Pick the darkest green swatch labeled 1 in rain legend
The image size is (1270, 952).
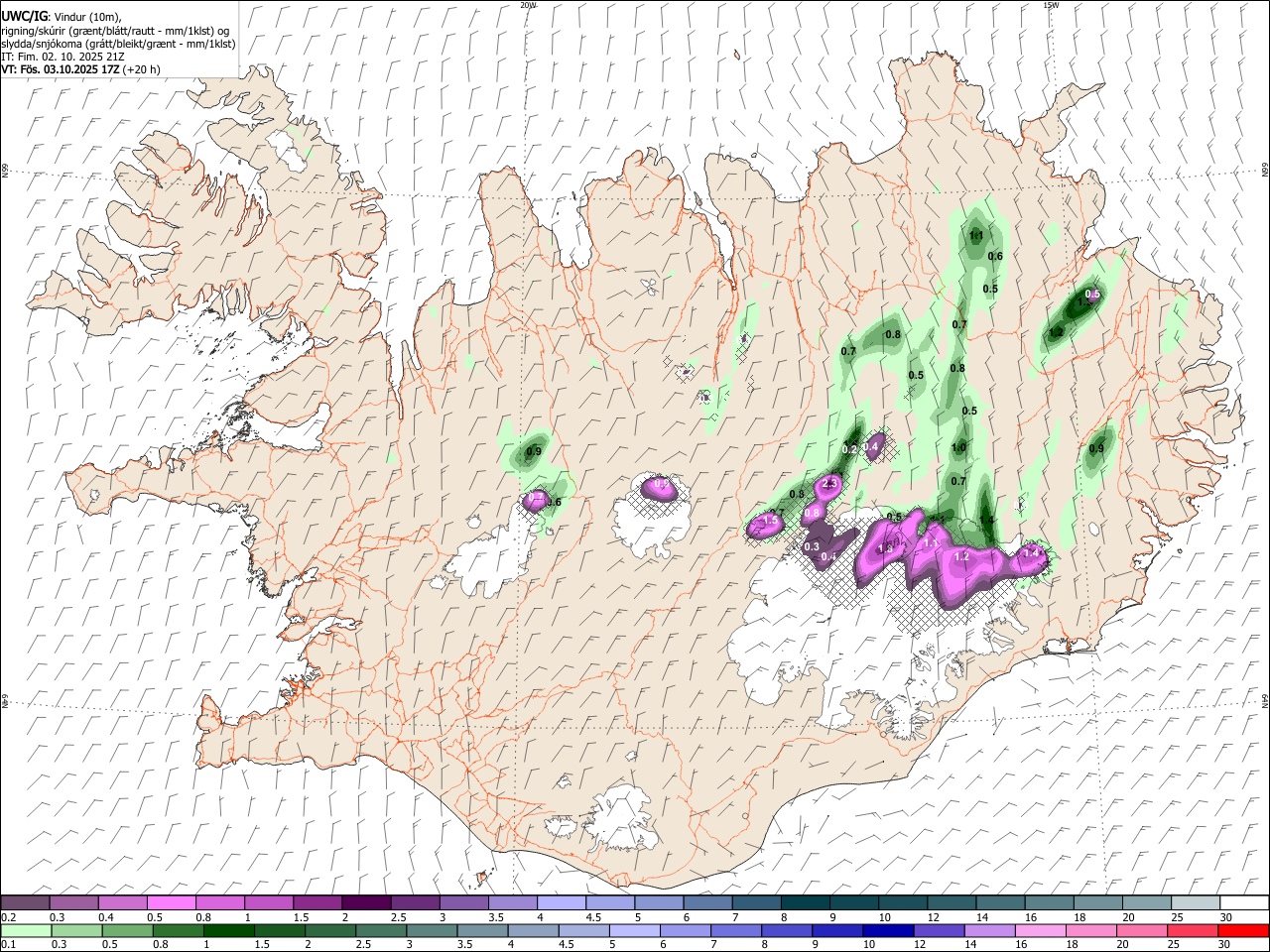[x=229, y=931]
